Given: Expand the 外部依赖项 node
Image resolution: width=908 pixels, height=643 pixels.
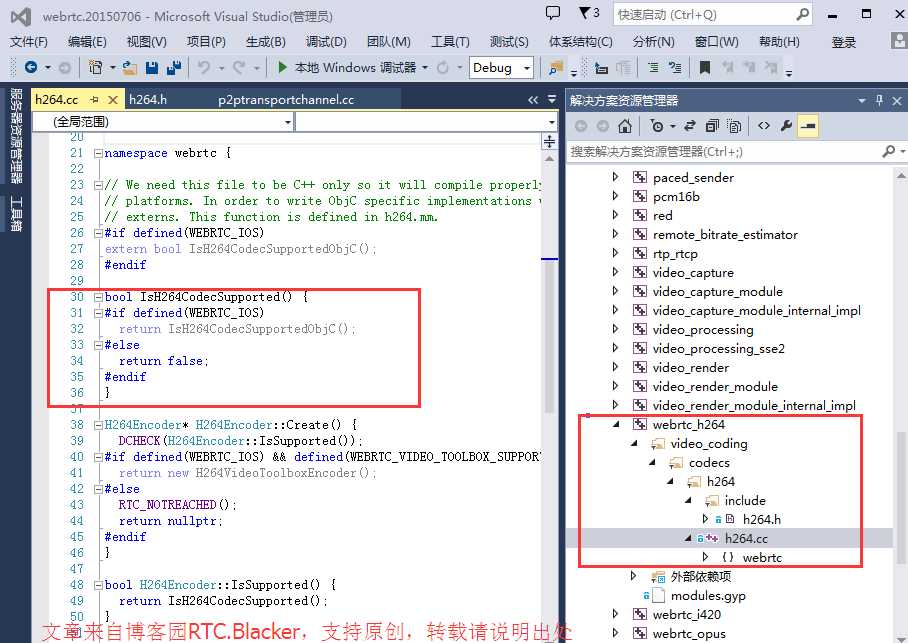Looking at the screenshot, I should (634, 576).
